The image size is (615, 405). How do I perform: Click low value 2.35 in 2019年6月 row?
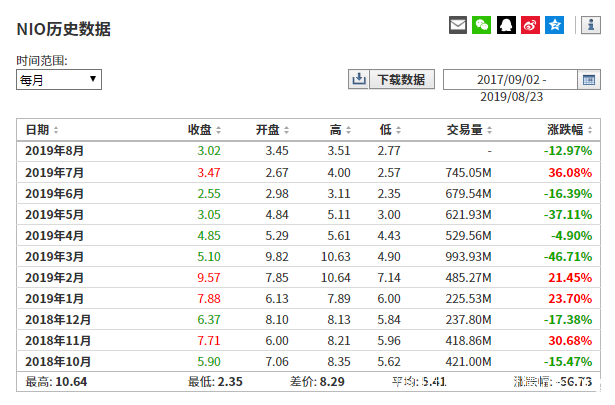389,194
